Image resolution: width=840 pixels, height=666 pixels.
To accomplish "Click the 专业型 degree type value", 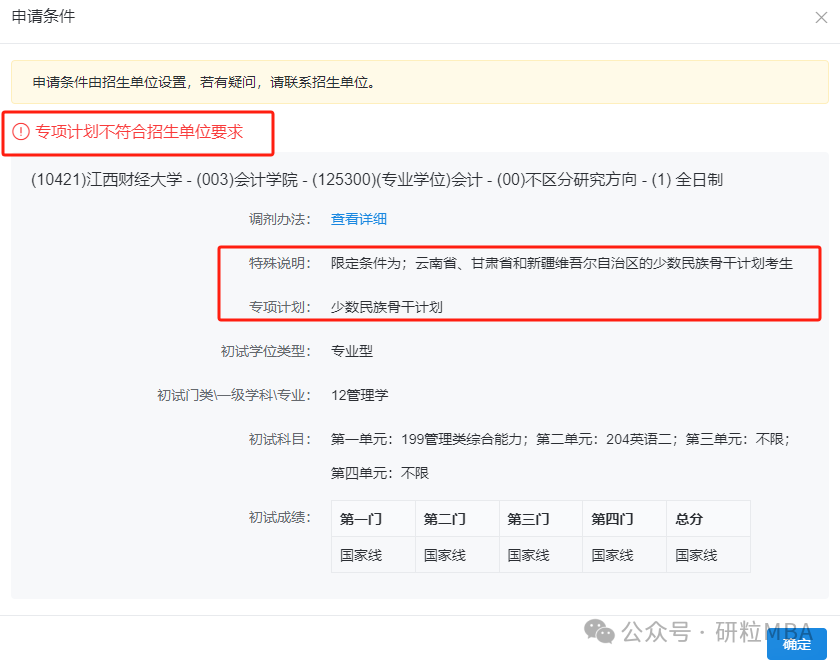I will tap(351, 351).
